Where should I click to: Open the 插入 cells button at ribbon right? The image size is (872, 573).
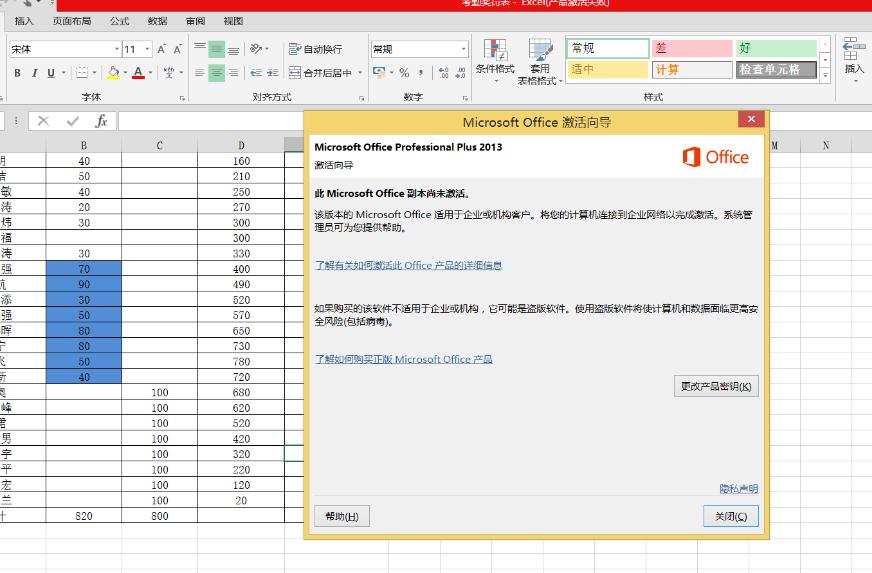click(x=854, y=60)
